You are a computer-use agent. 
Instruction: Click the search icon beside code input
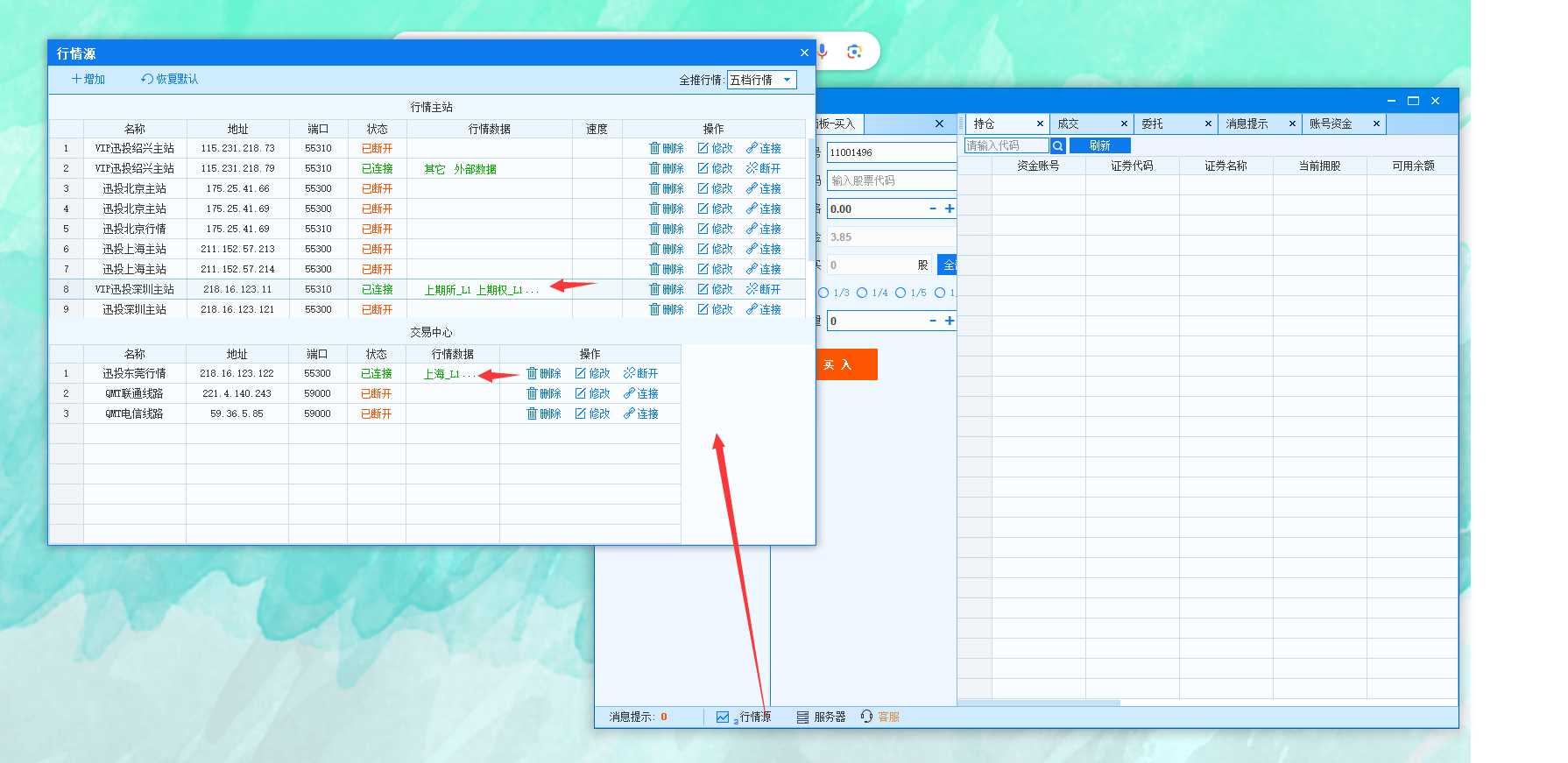click(x=1058, y=145)
